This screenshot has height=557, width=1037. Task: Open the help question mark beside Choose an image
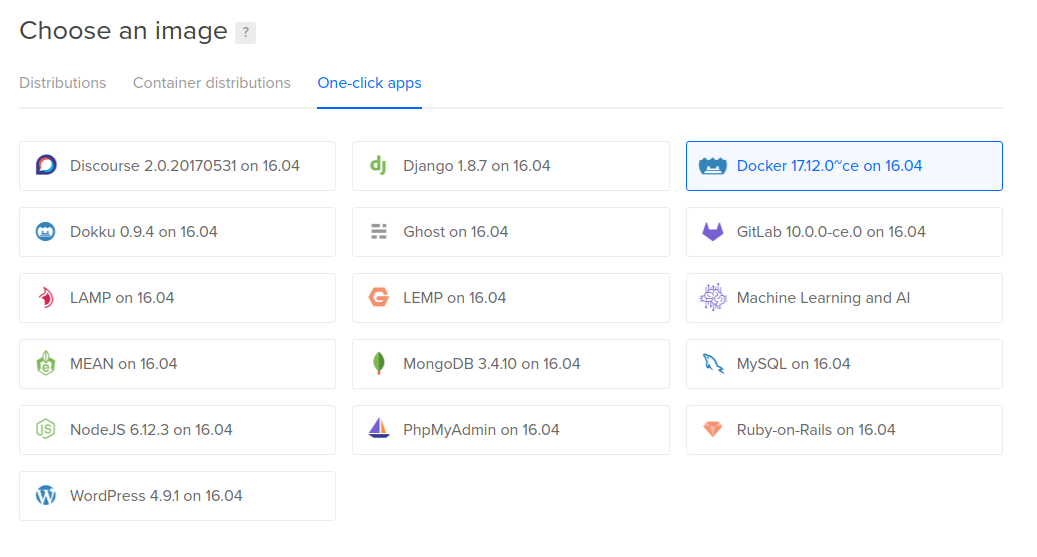pos(245,32)
